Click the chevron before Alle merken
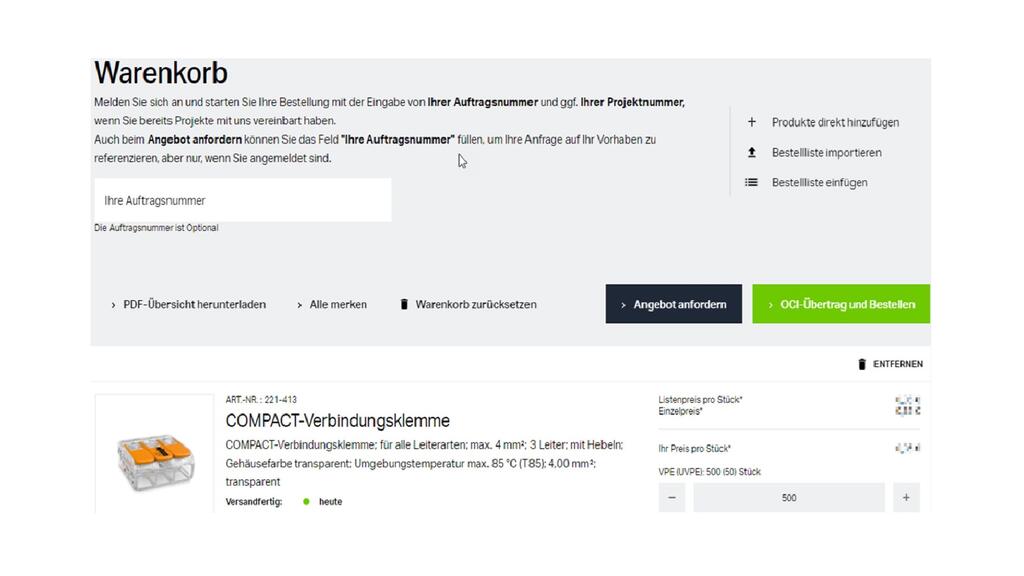Viewport: 1024px width, 576px height. [x=299, y=304]
